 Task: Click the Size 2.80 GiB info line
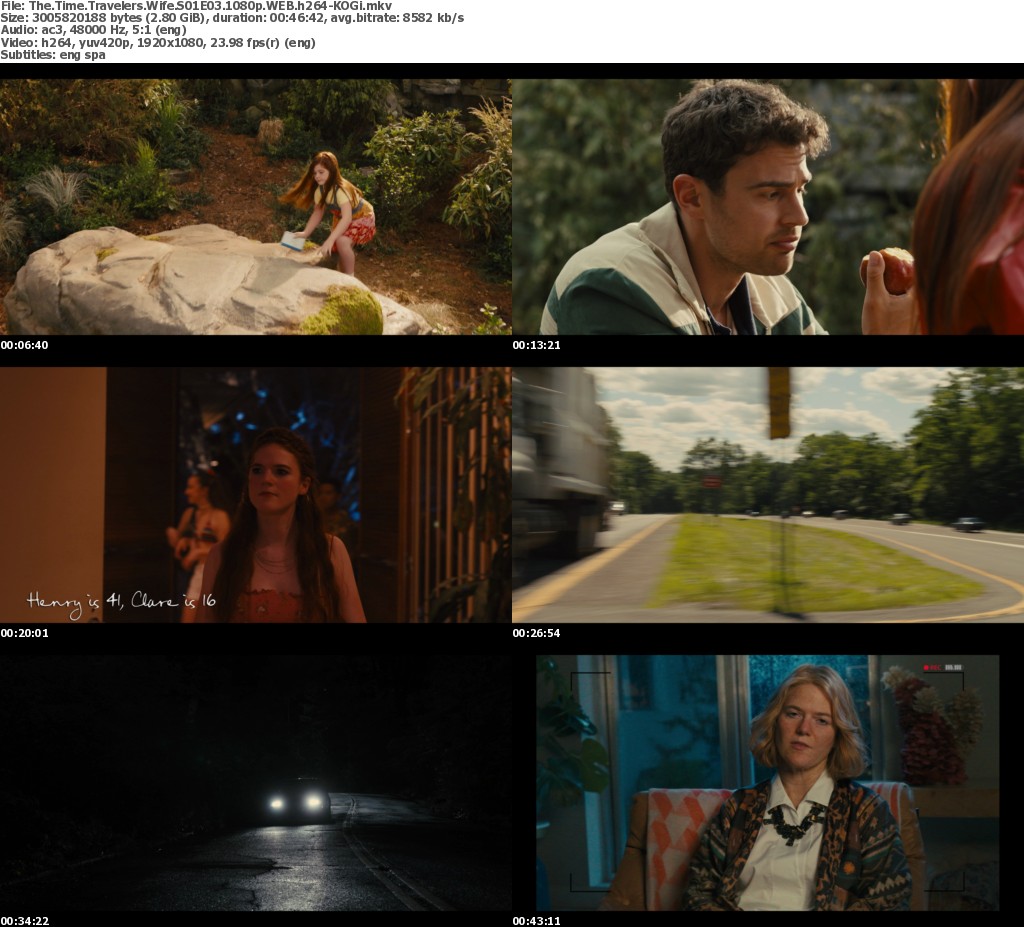tap(232, 18)
